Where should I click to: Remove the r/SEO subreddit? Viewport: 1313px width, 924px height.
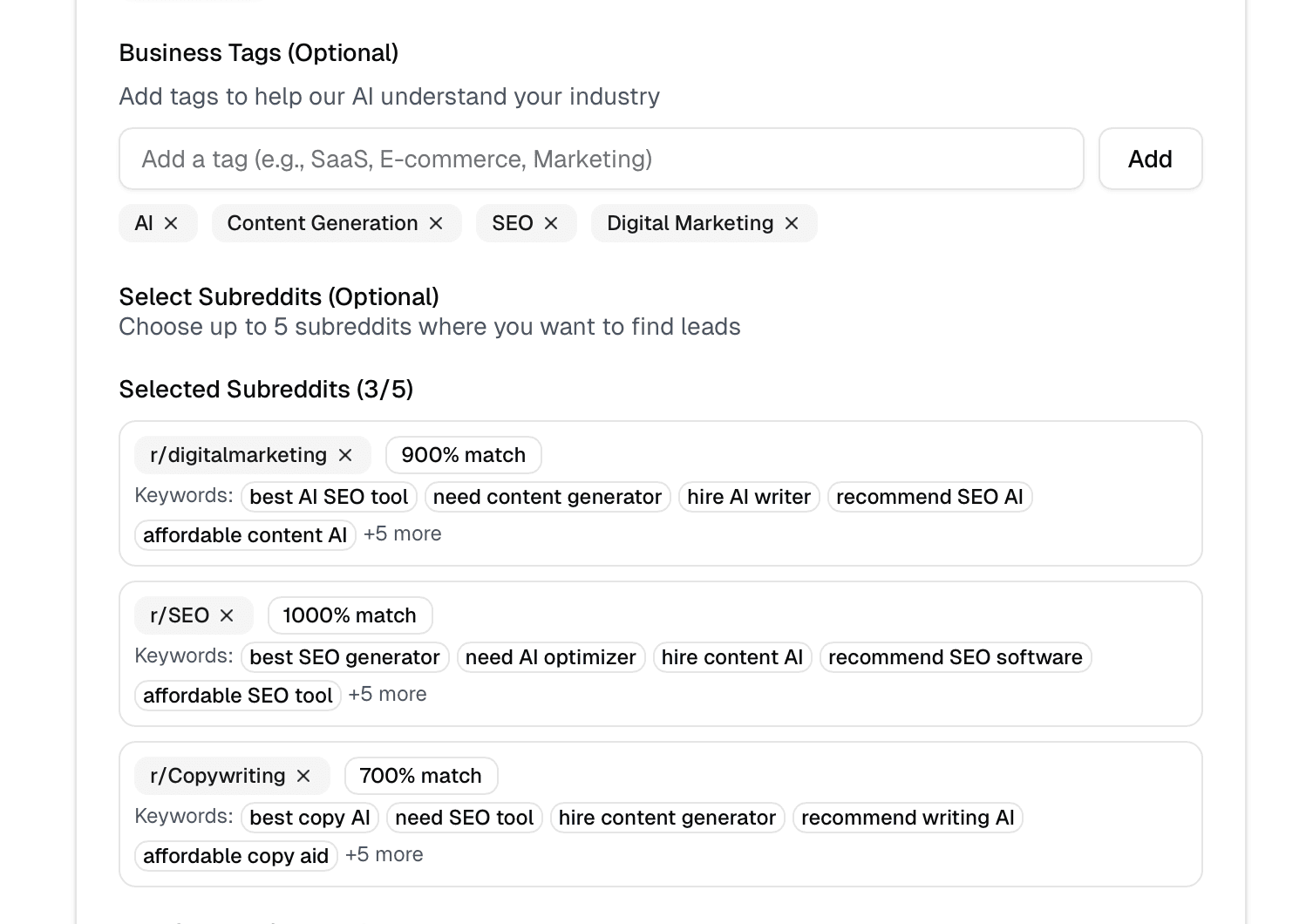[227, 615]
